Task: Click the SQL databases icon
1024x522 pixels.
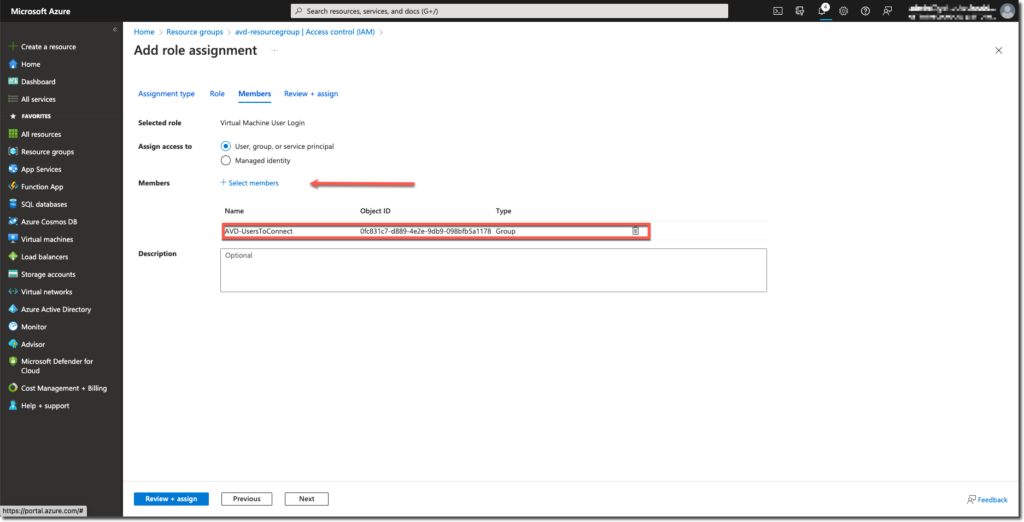Action: pos(12,204)
